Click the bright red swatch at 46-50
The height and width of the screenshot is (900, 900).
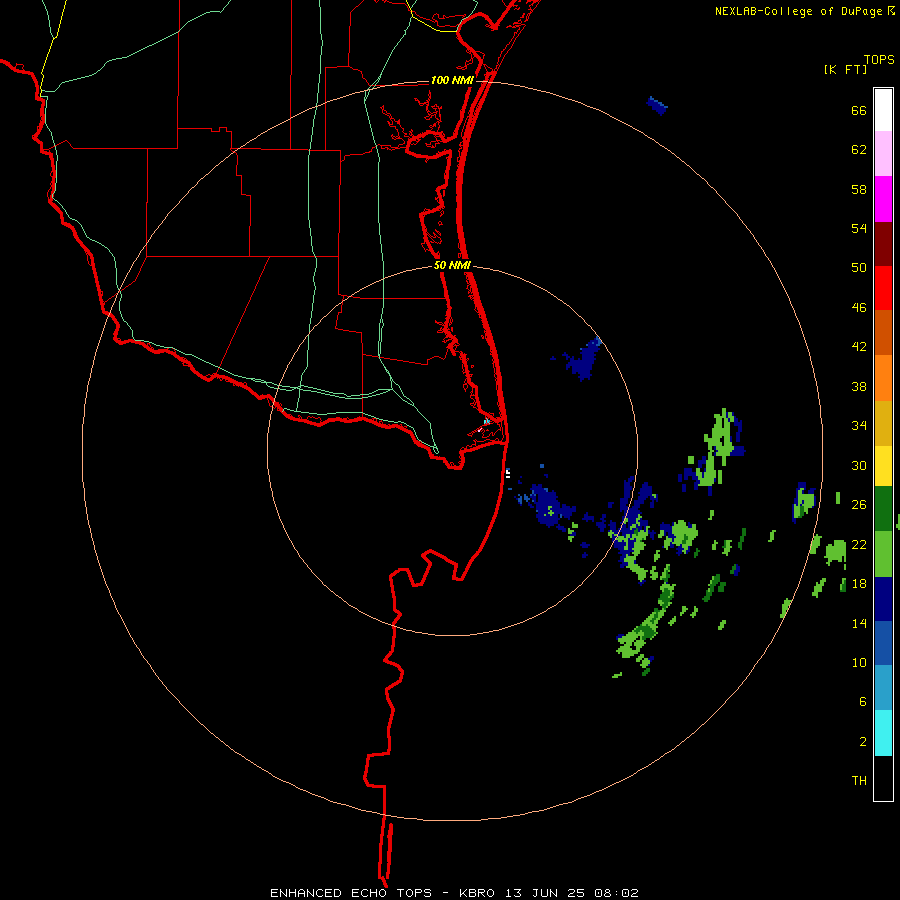[883, 288]
